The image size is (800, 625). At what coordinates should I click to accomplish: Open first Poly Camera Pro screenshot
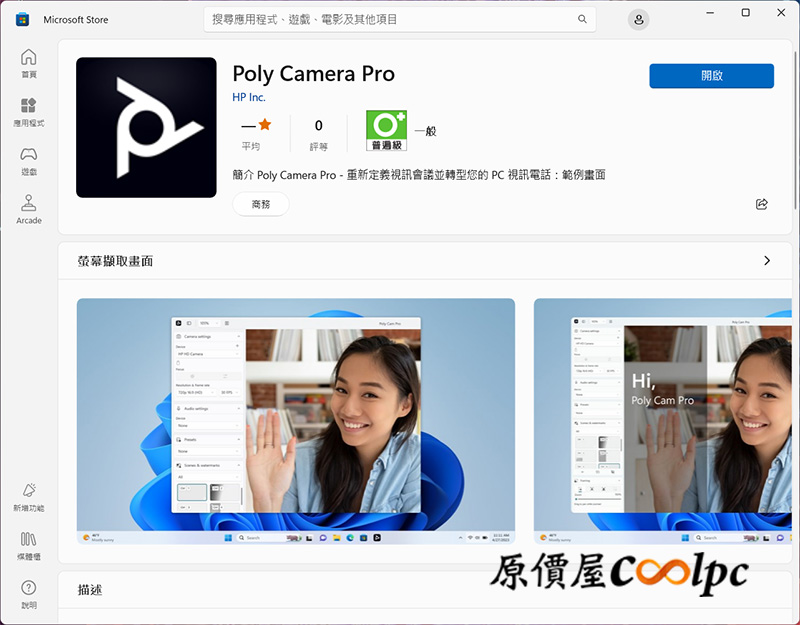pos(295,421)
